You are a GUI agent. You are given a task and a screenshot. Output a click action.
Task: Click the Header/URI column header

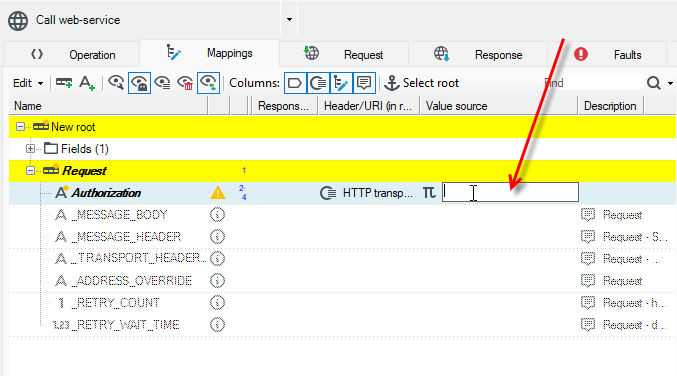pyautogui.click(x=368, y=106)
